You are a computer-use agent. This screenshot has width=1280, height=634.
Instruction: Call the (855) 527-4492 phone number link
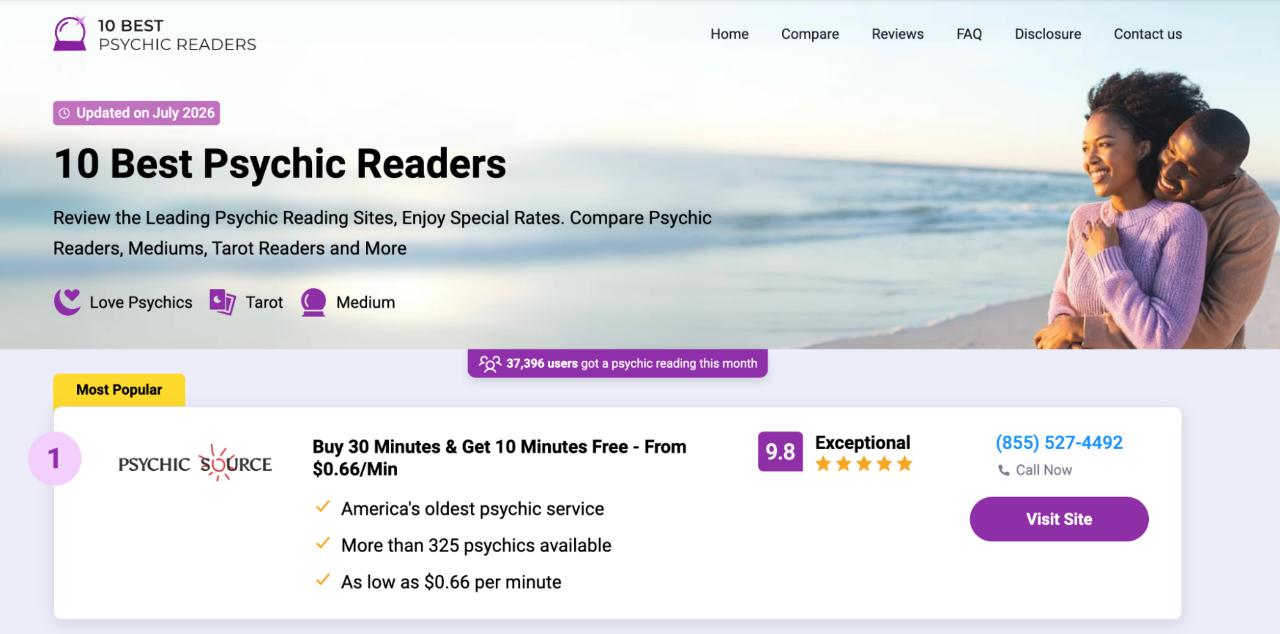click(1059, 442)
